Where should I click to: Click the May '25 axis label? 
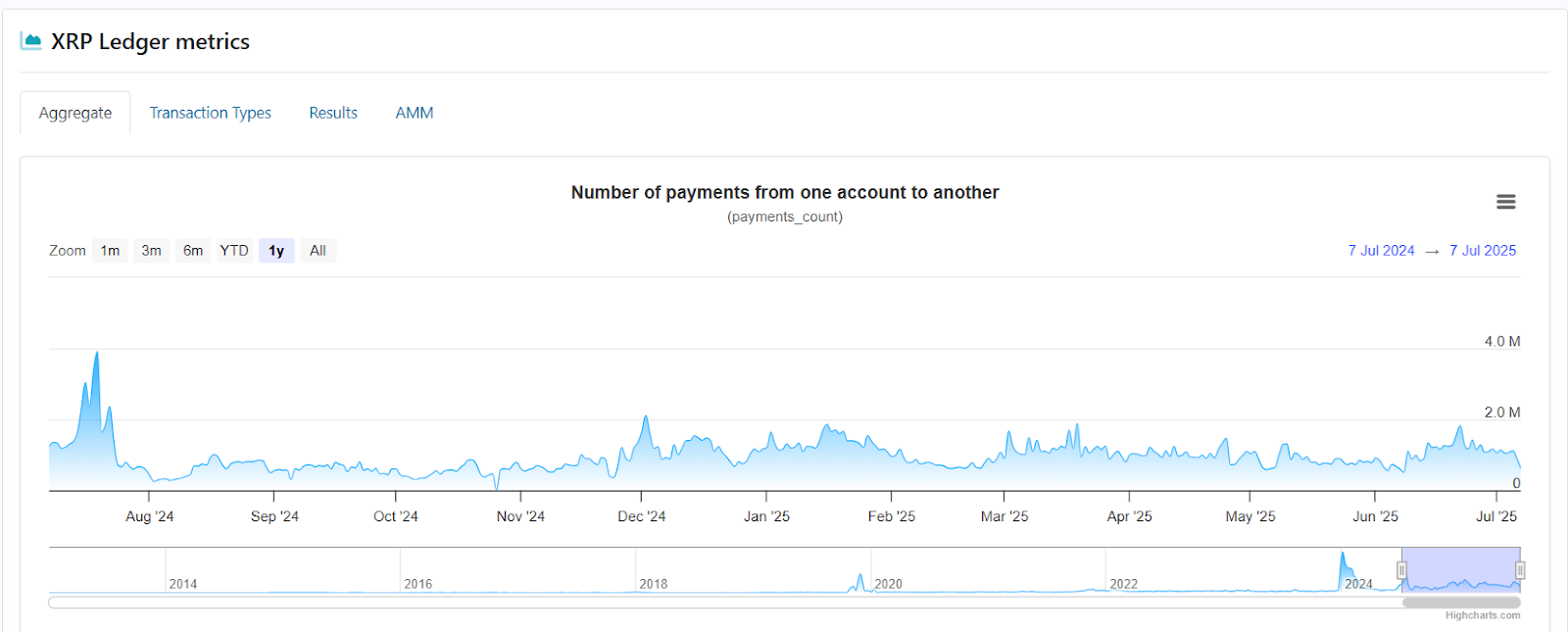(x=1250, y=516)
